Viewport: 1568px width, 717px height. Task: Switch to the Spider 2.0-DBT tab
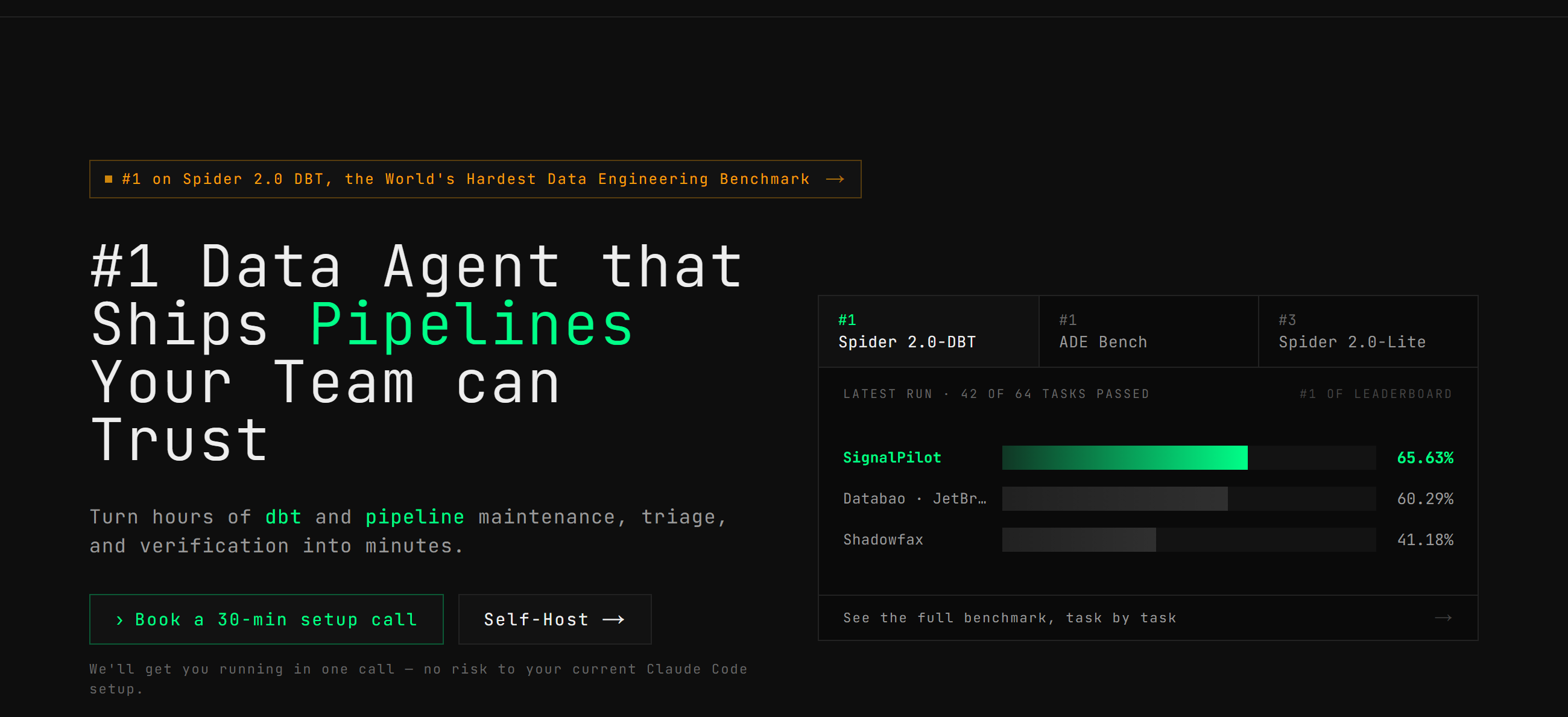pyautogui.click(x=928, y=332)
